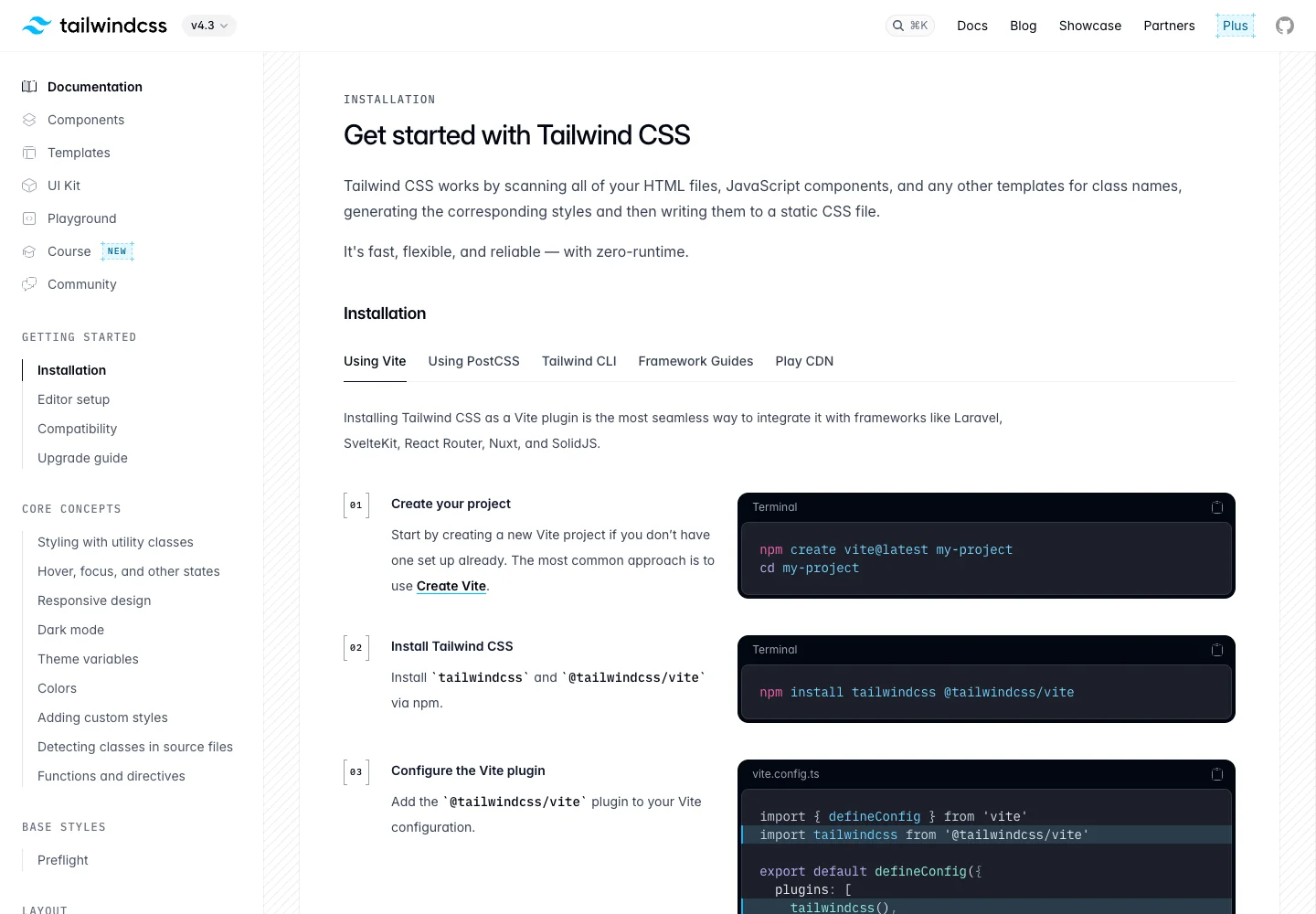Open the UI Kit sidebar link
Viewport: 1316px width, 914px height.
tap(64, 186)
